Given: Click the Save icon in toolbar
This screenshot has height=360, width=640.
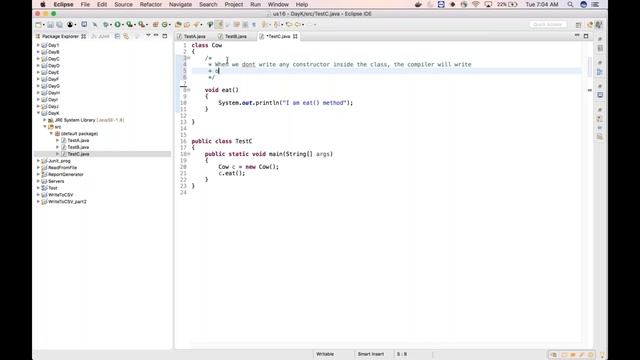Looking at the screenshot, I should 51,25.
